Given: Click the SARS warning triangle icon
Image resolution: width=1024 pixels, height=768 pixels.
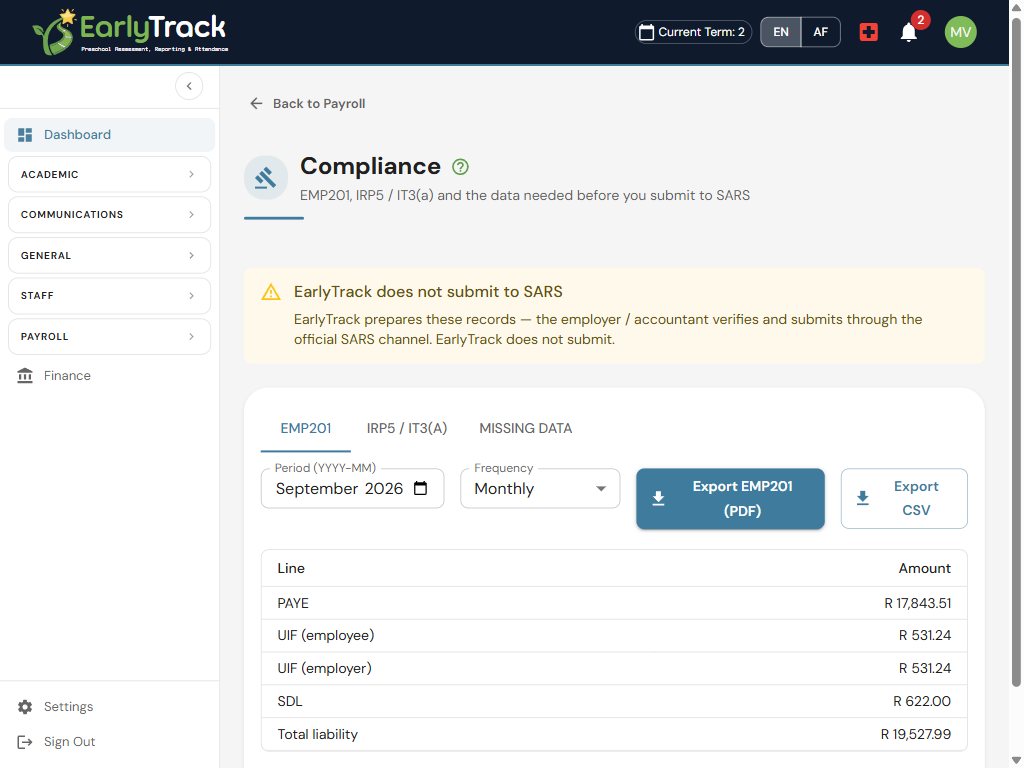Looking at the screenshot, I should click(x=271, y=292).
